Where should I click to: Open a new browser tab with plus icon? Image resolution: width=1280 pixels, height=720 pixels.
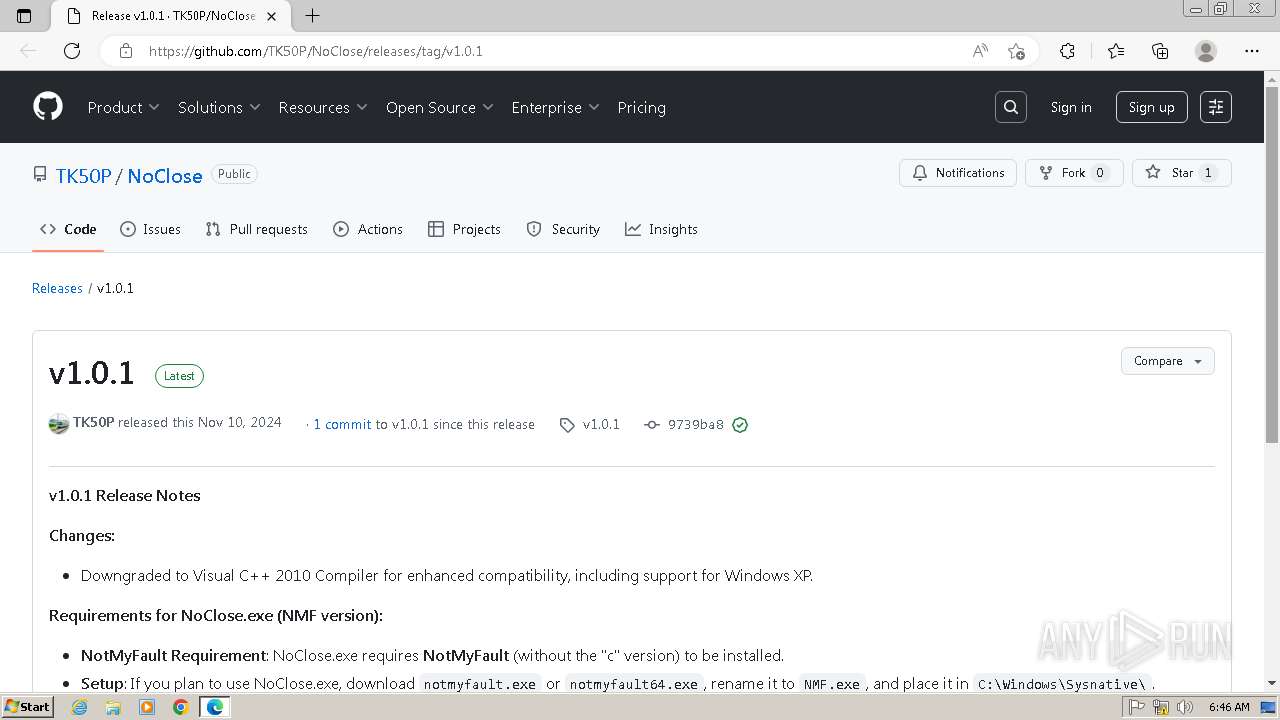click(x=313, y=15)
